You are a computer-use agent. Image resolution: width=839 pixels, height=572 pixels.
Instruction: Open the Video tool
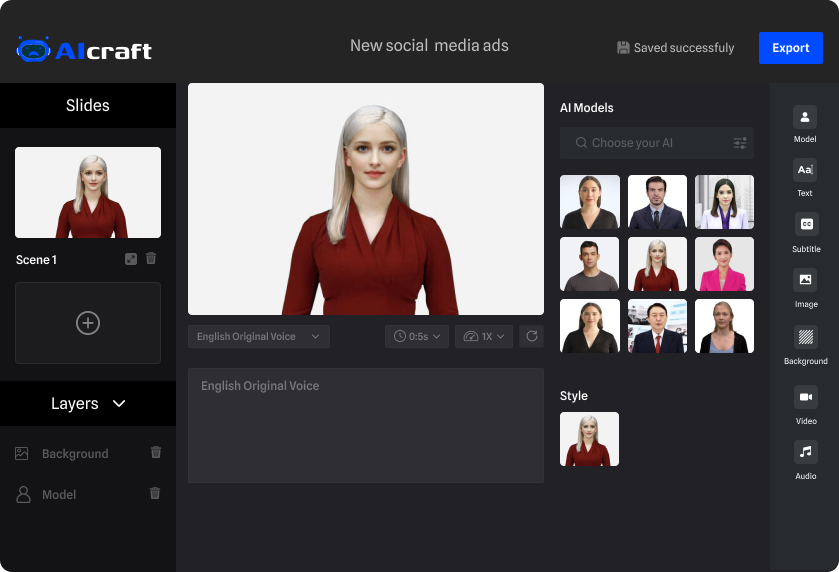click(805, 397)
